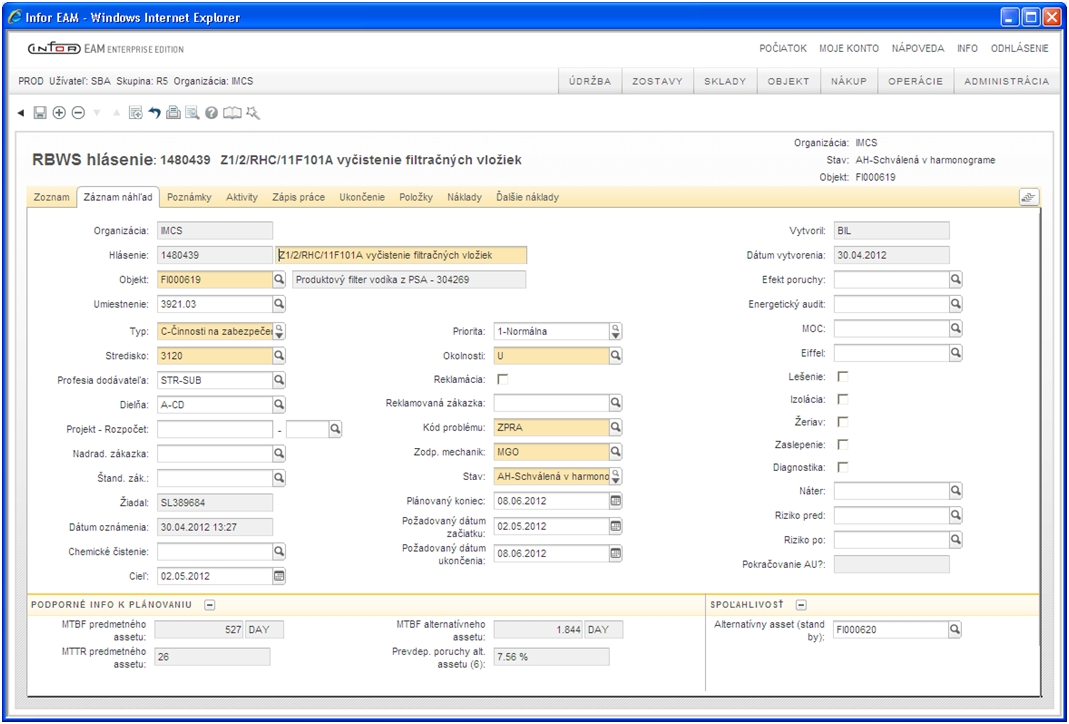Expand the Typ dropdown list
1069x724 pixels.
click(279, 331)
